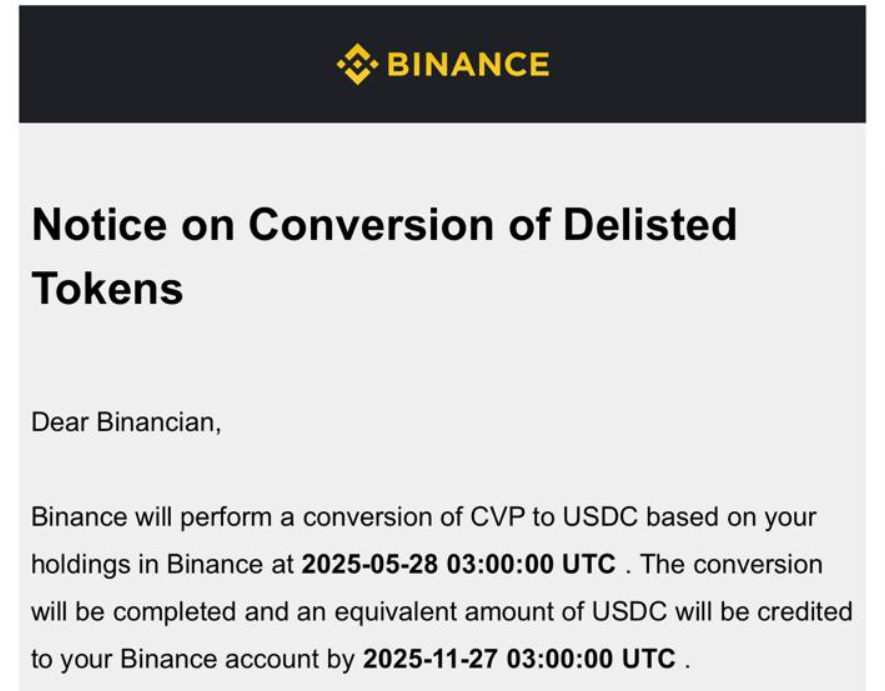Click the word "credited" in the paragraph
This screenshot has height=691, width=885.
pos(804,611)
